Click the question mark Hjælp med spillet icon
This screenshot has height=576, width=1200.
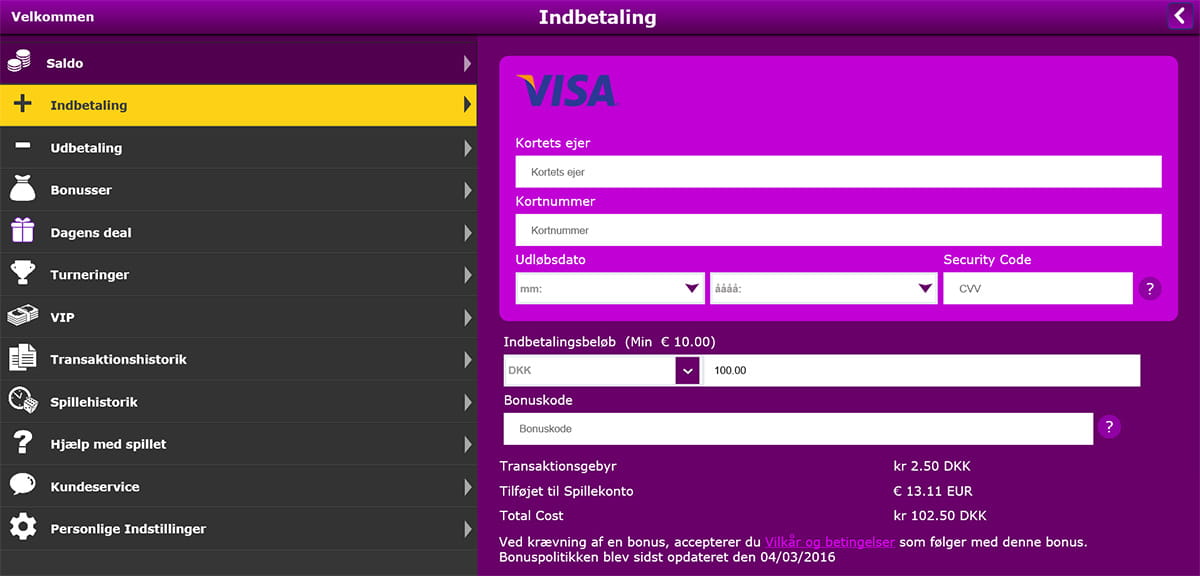(22, 443)
